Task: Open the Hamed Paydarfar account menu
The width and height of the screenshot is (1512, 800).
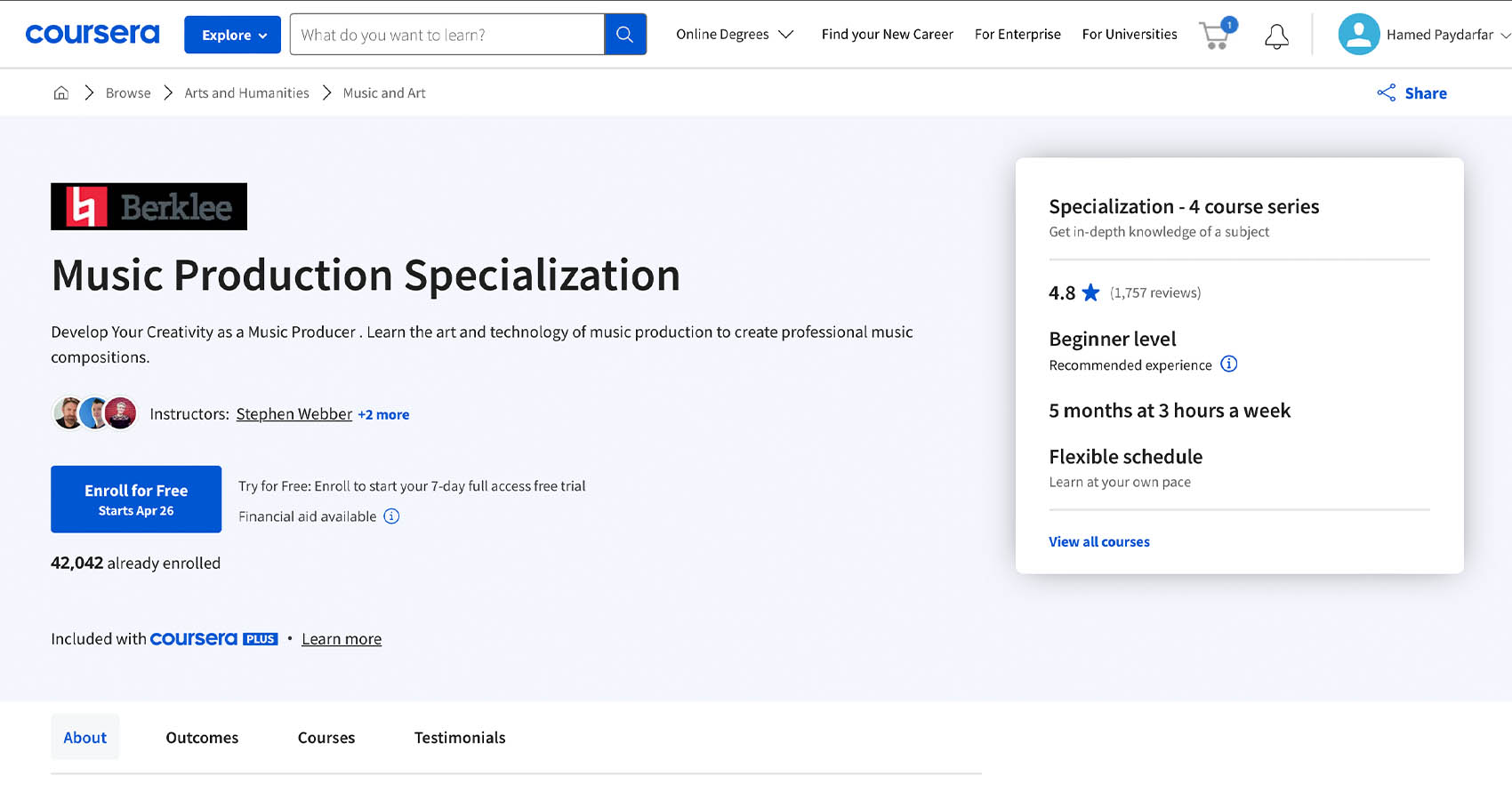Action: (1447, 35)
